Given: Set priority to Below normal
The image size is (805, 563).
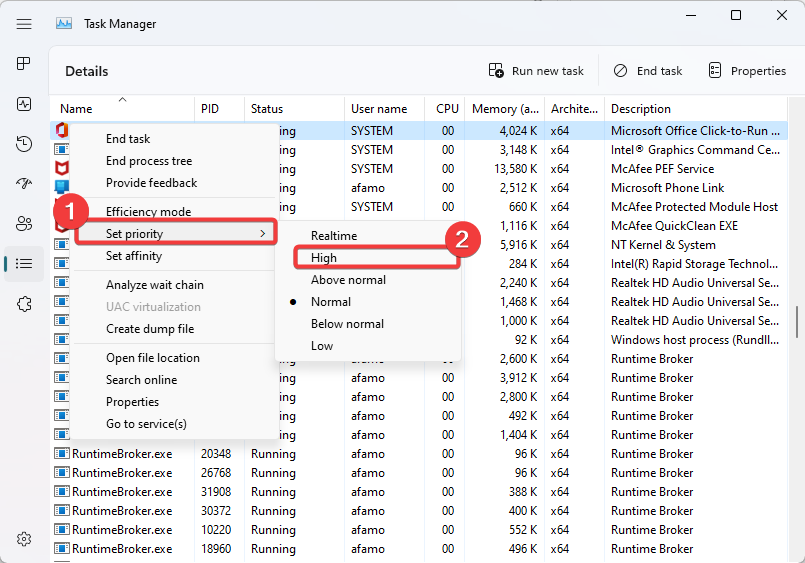Looking at the screenshot, I should pyautogui.click(x=347, y=324).
